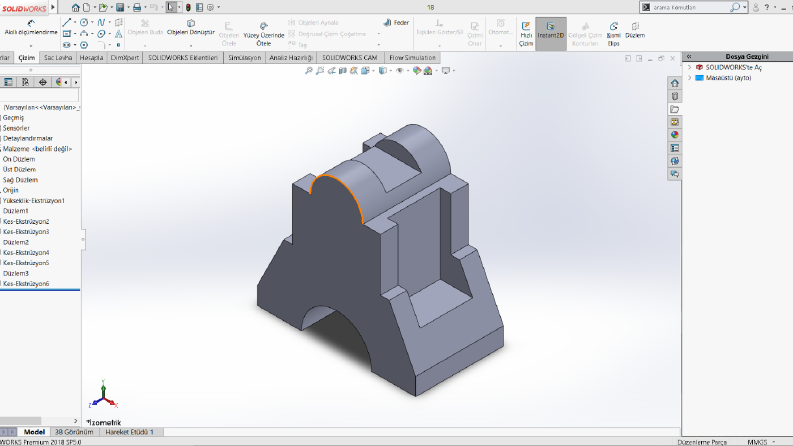793x446 pixels.
Task: Open Appearances color ball in task pane
Action: pyautogui.click(x=674, y=135)
